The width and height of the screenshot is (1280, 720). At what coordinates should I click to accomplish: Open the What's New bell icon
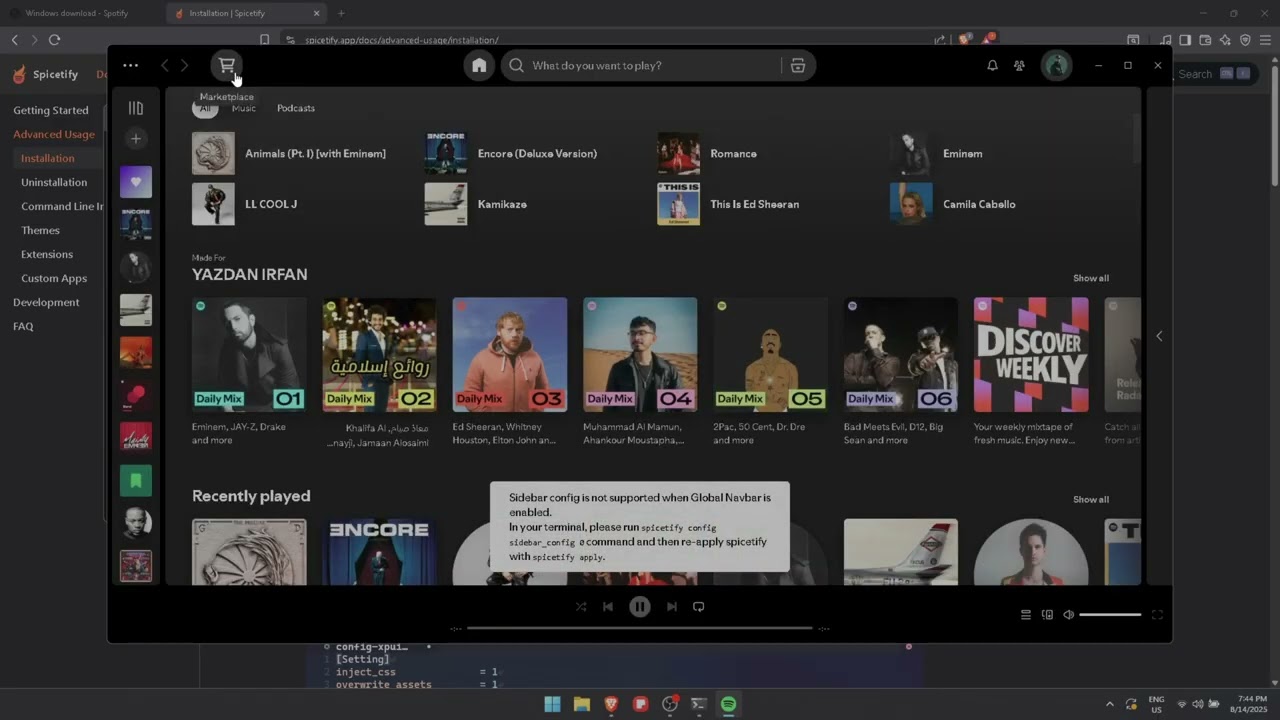tap(992, 66)
